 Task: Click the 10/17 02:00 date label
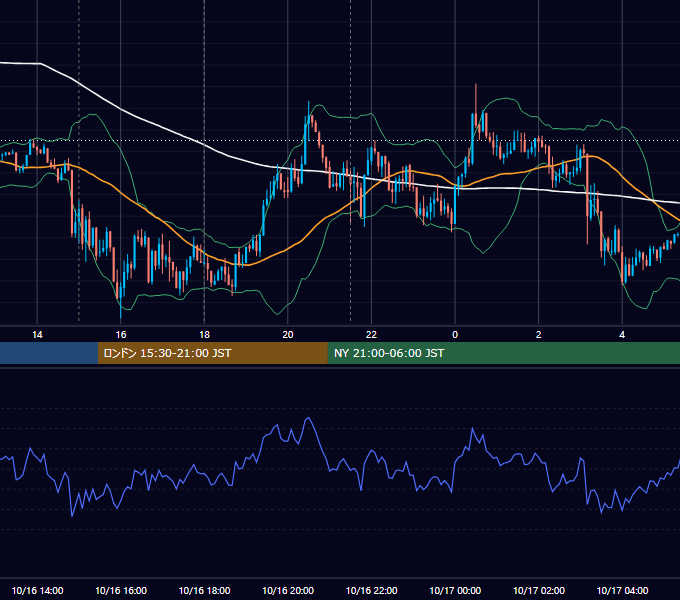[x=539, y=590]
